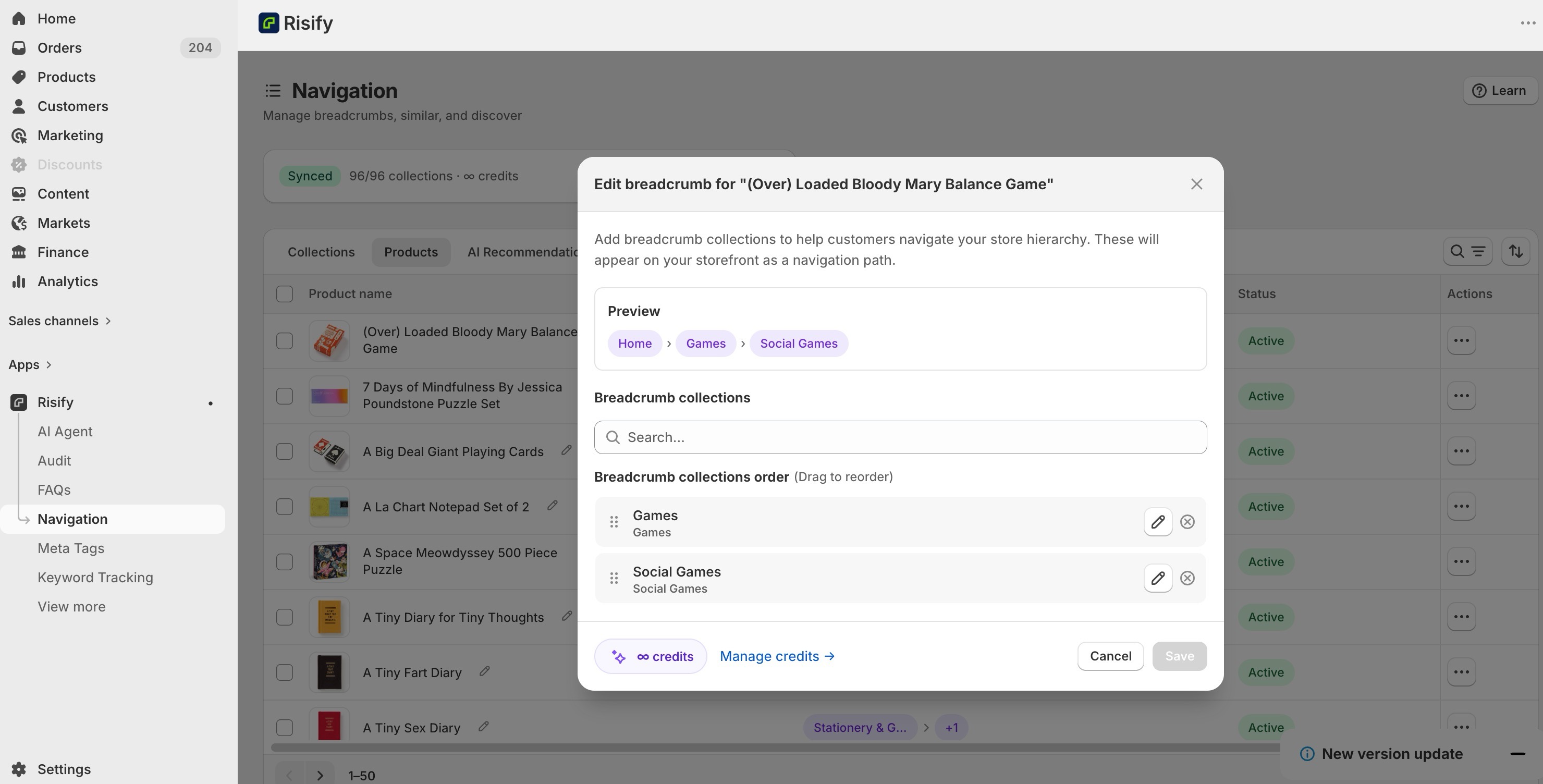Click the sort icon above the Actions column
Image resolution: width=1543 pixels, height=784 pixels.
(1515, 252)
